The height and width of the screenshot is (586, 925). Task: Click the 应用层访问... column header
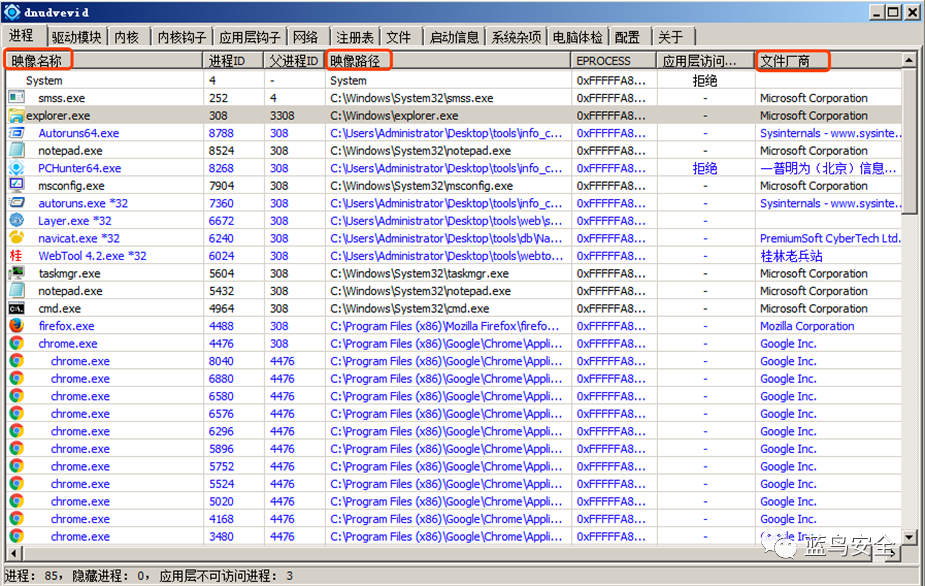click(706, 61)
